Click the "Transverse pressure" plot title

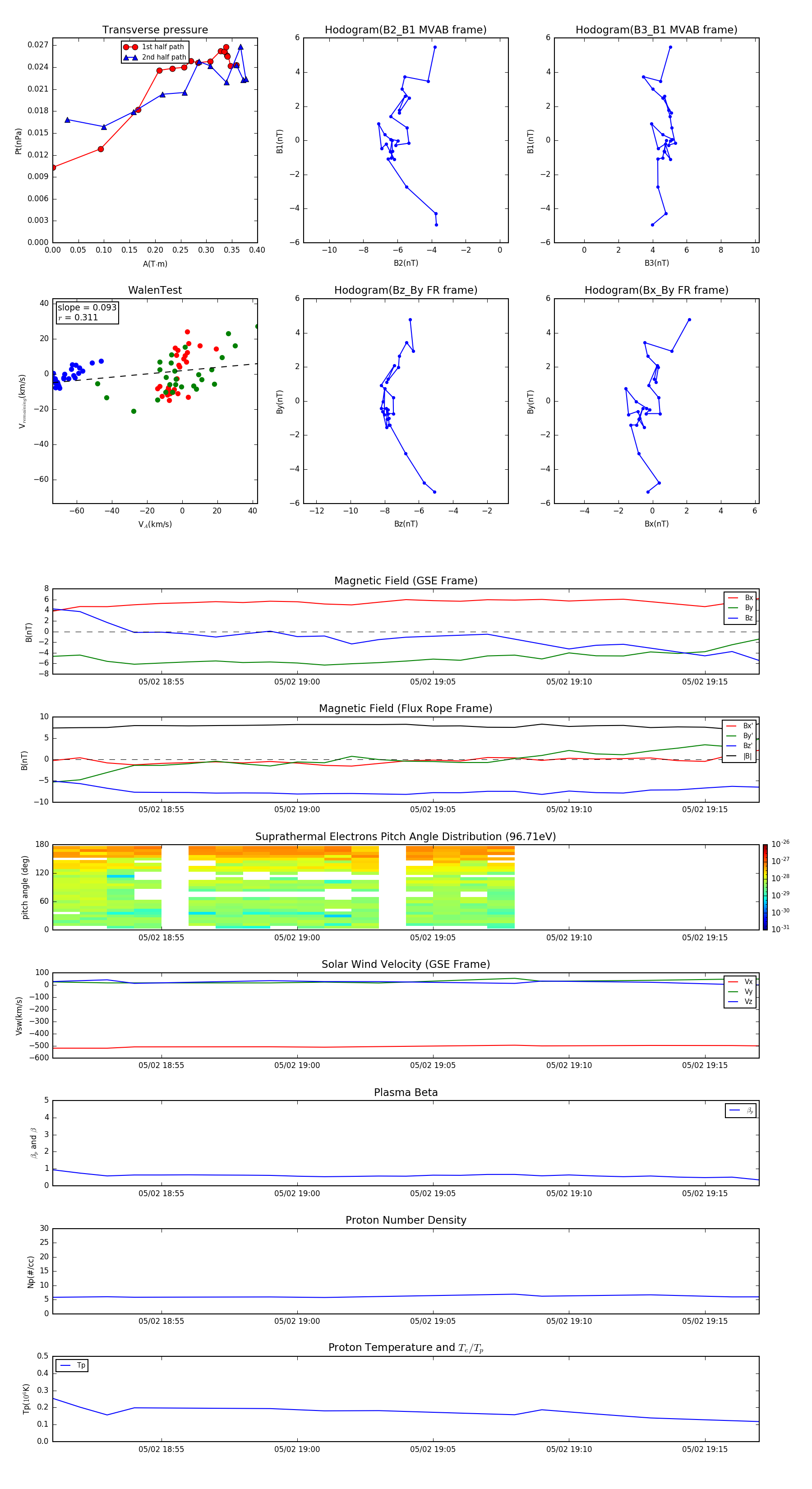click(x=155, y=30)
